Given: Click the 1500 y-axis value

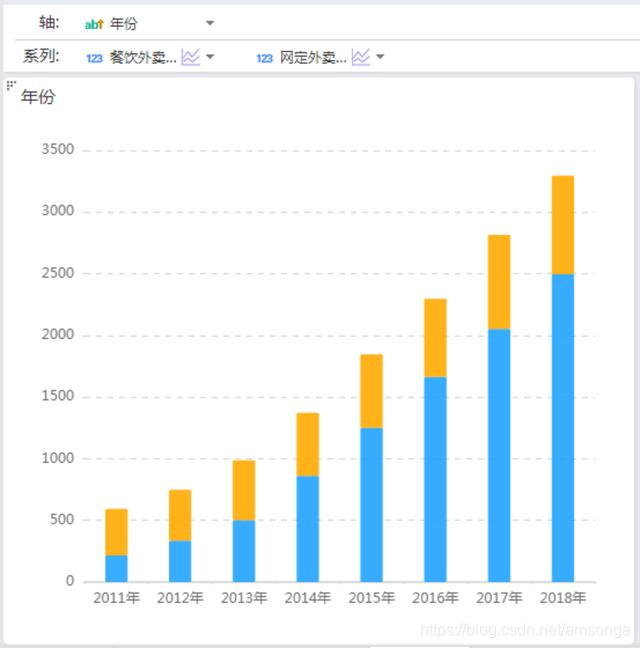Looking at the screenshot, I should pyautogui.click(x=58, y=396).
